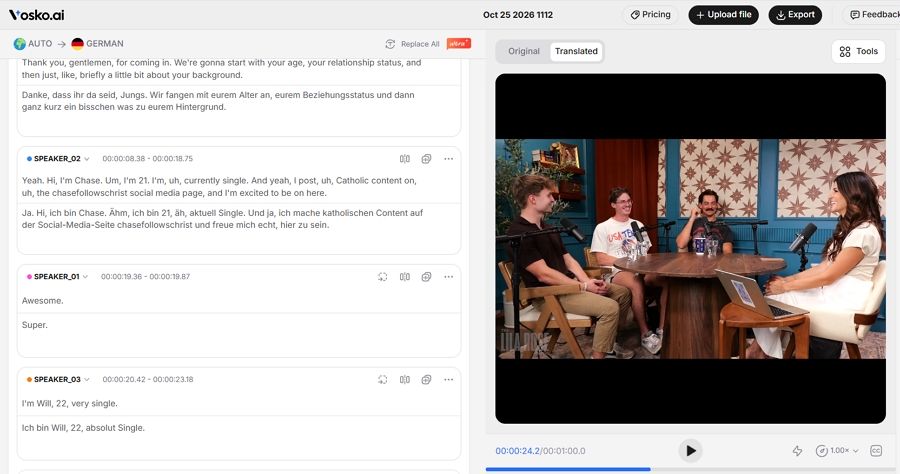
Task: Open the Tools panel
Action: tap(858, 52)
